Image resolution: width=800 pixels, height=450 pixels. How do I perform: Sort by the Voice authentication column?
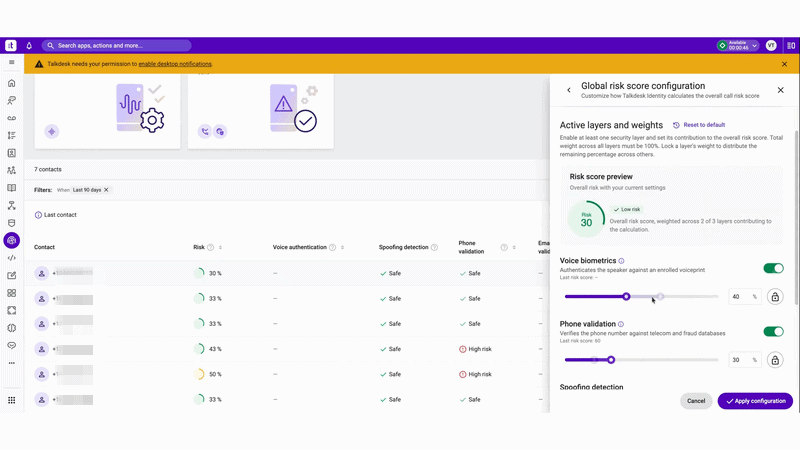click(342, 247)
